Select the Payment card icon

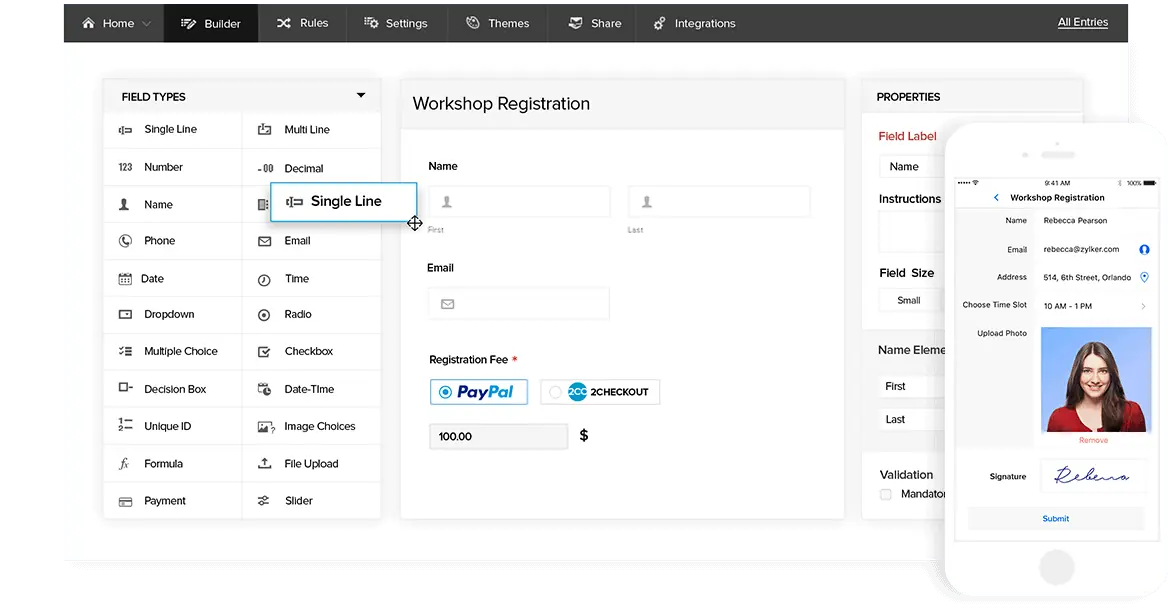coord(125,502)
